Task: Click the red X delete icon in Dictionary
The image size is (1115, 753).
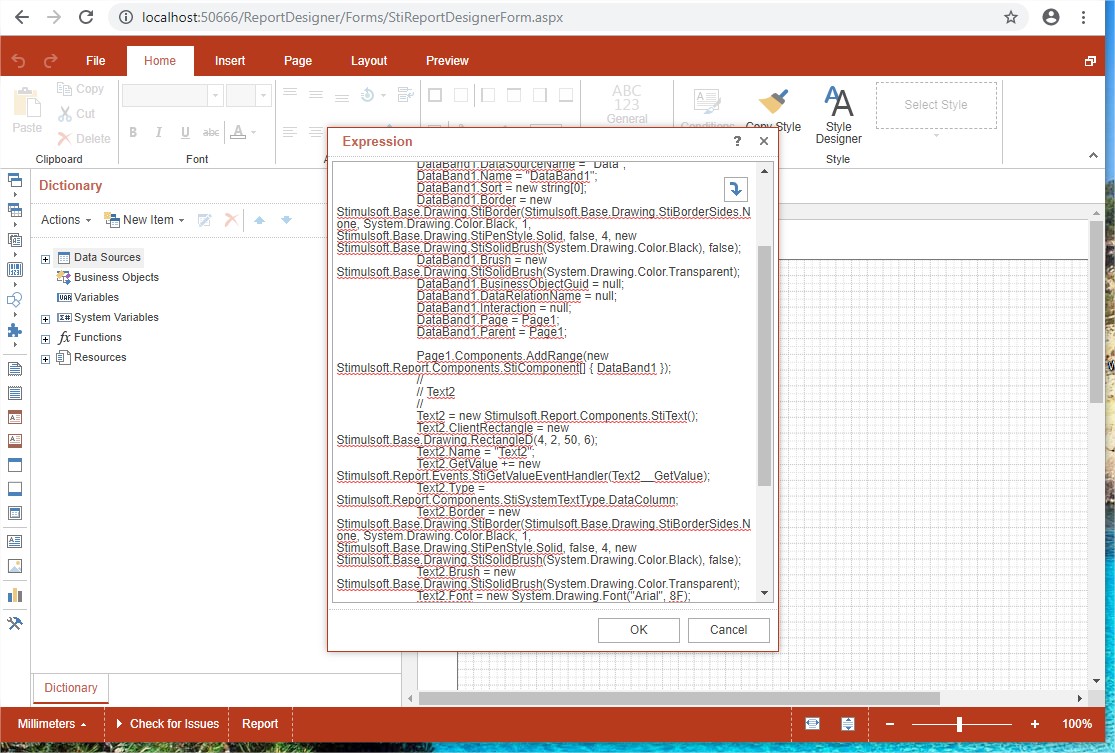Action: [231, 220]
